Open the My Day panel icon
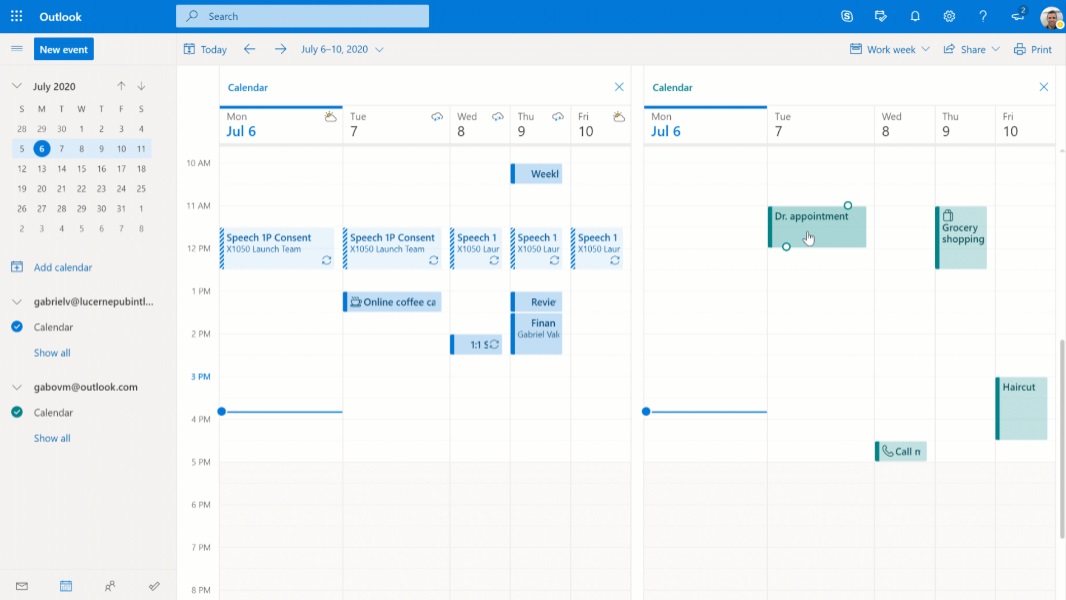Viewport: 1066px width, 600px height. (x=880, y=16)
